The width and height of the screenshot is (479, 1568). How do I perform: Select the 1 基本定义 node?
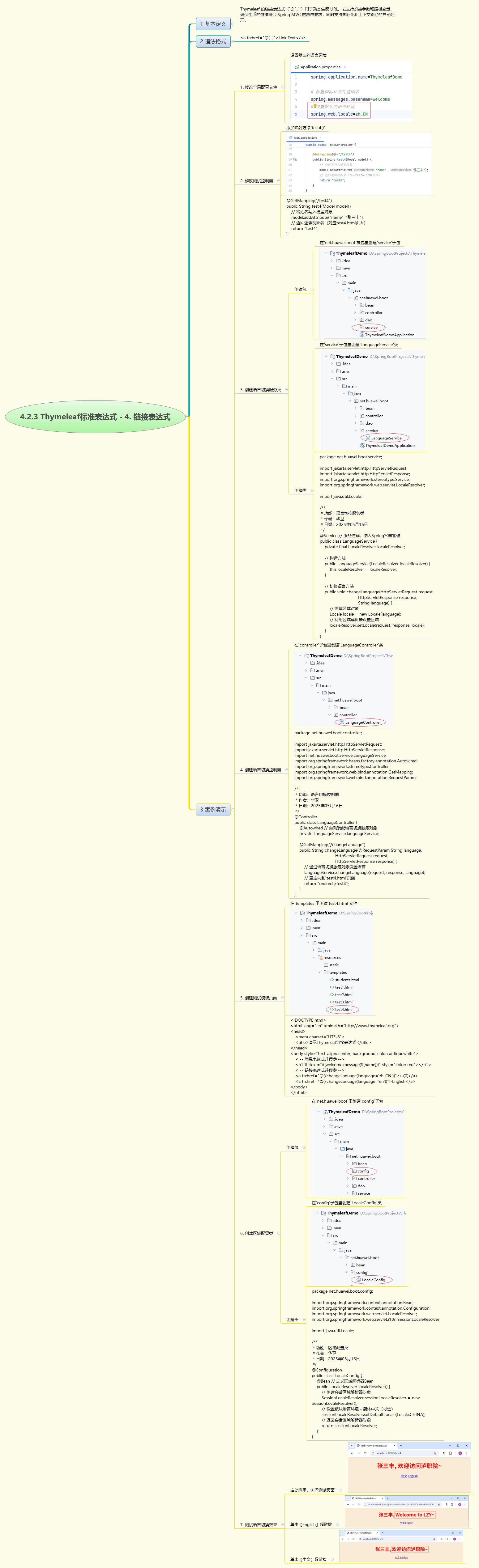coord(213,24)
